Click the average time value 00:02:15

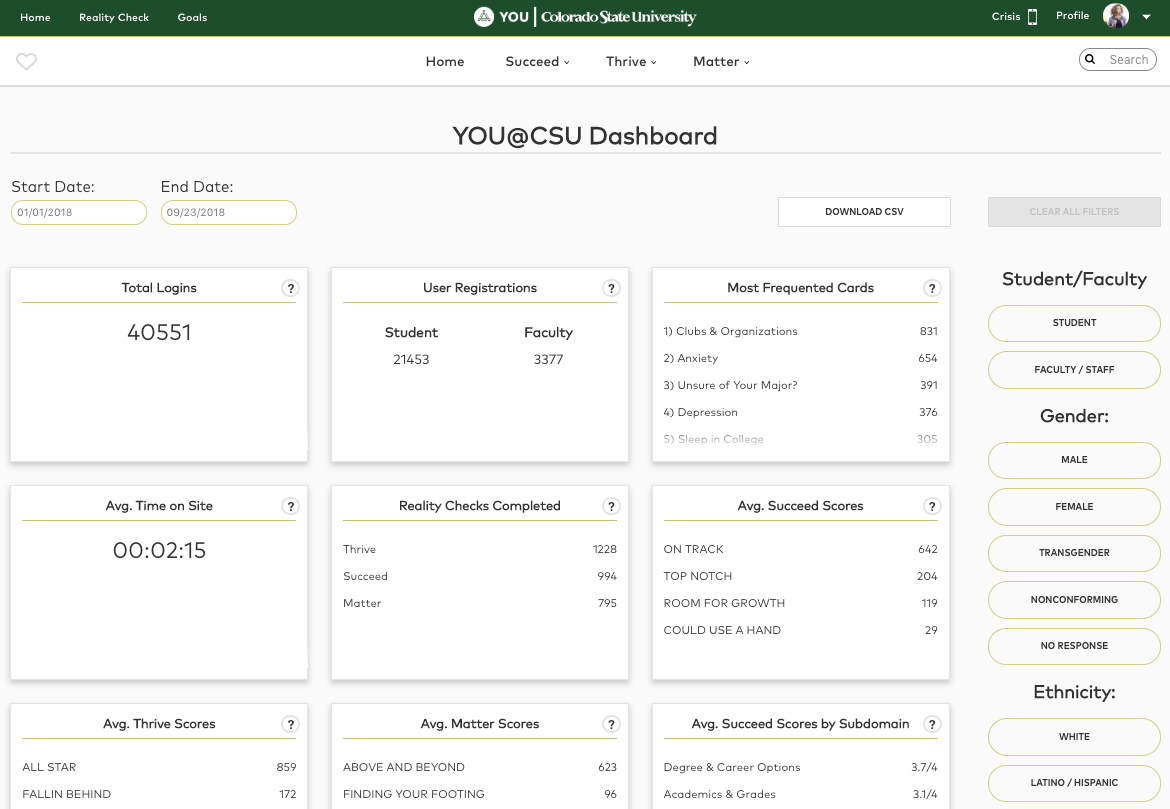pos(159,550)
